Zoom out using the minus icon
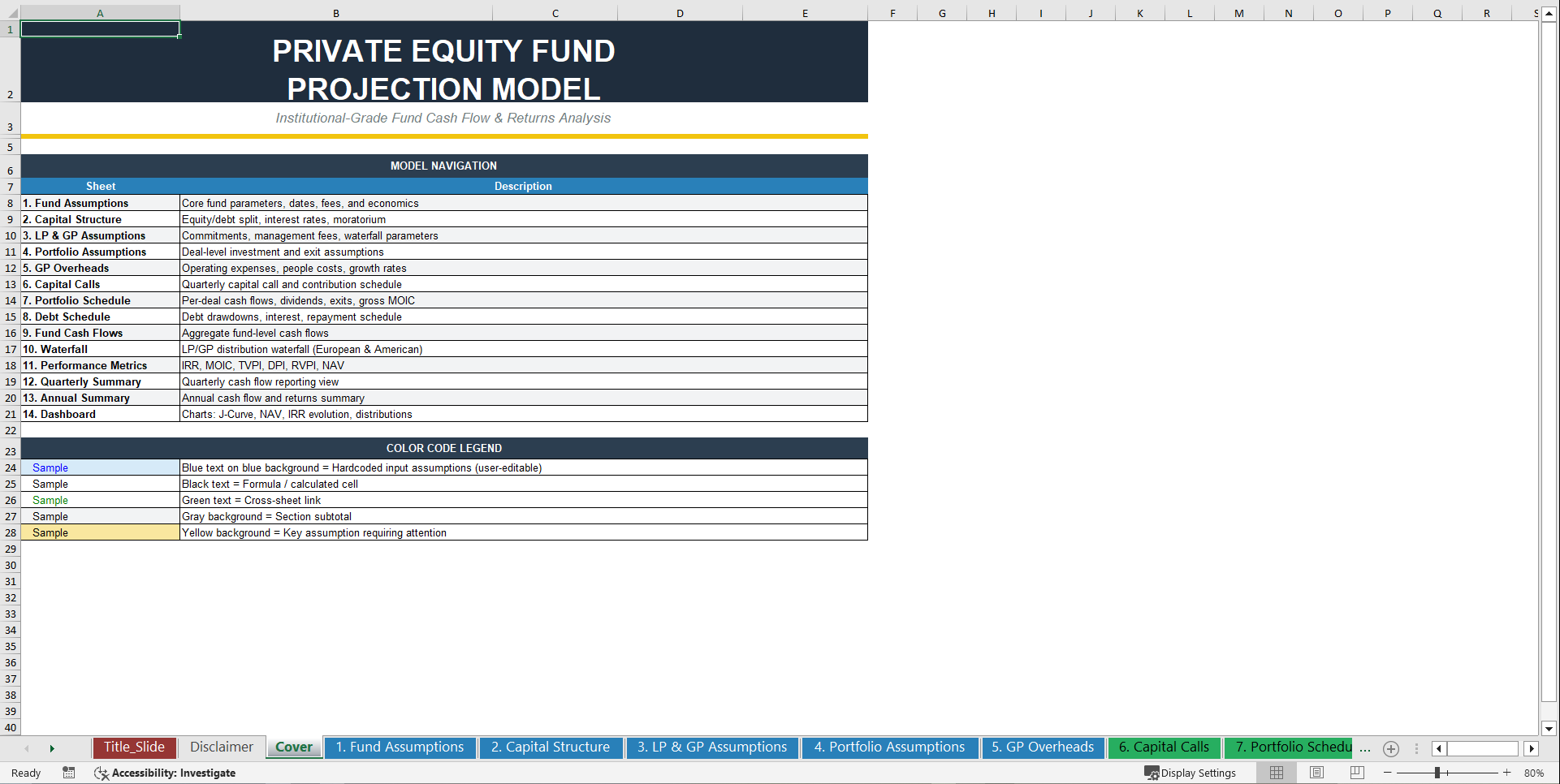 (1387, 773)
